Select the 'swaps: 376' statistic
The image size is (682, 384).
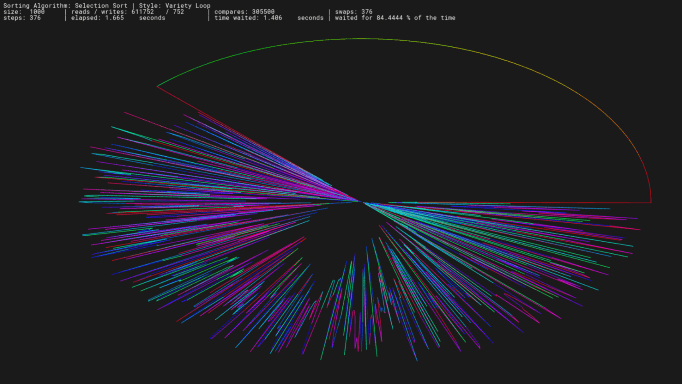point(354,12)
